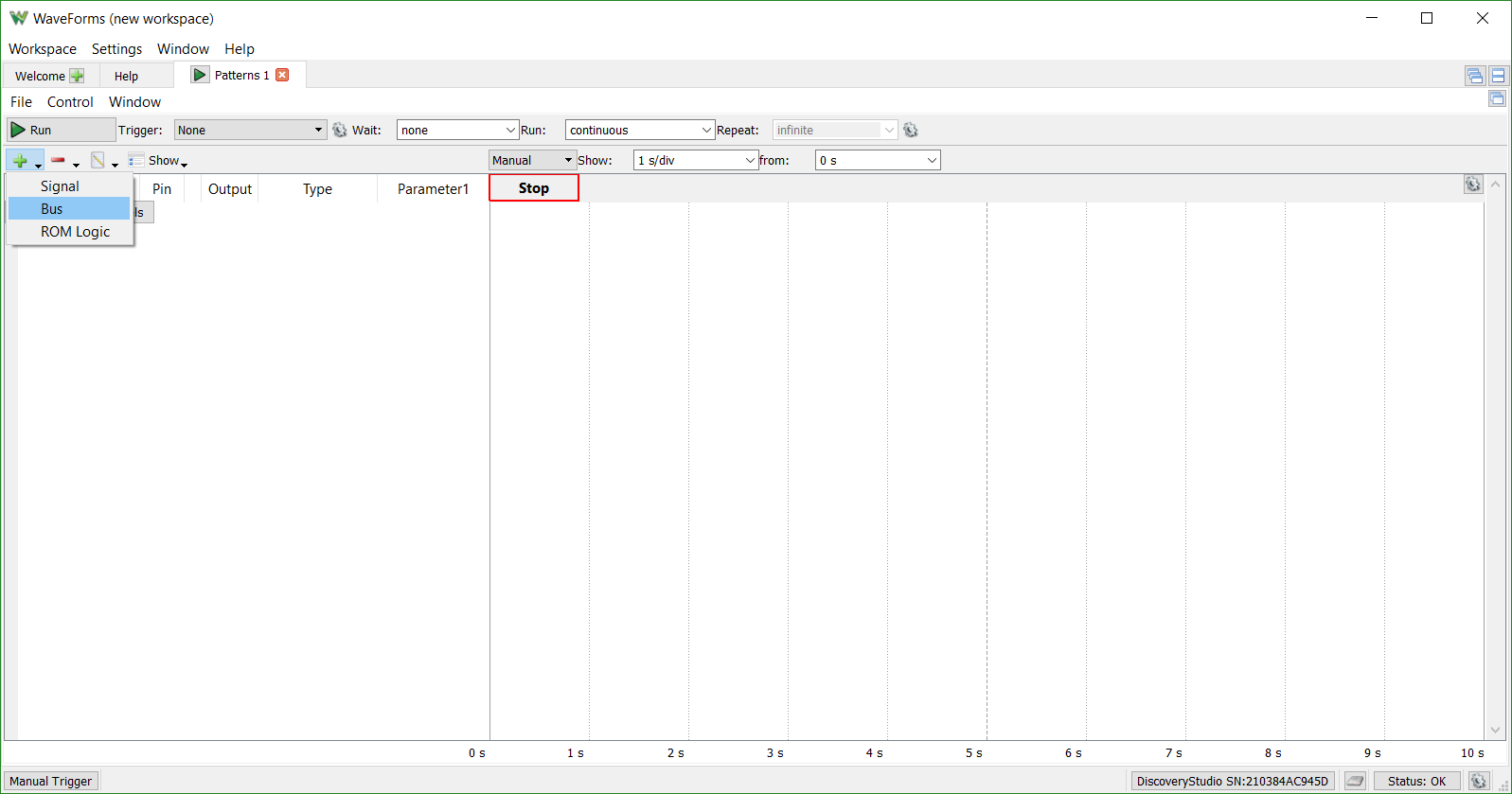Click the red minus Remove icon
This screenshot has height=794, width=1512.
[x=58, y=161]
